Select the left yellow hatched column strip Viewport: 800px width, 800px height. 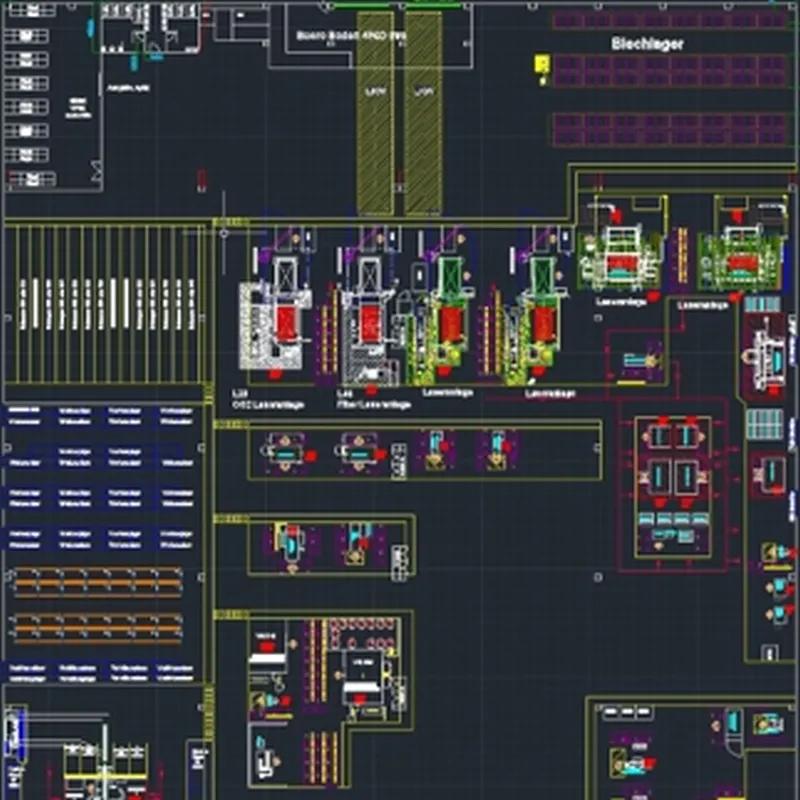coord(375,112)
